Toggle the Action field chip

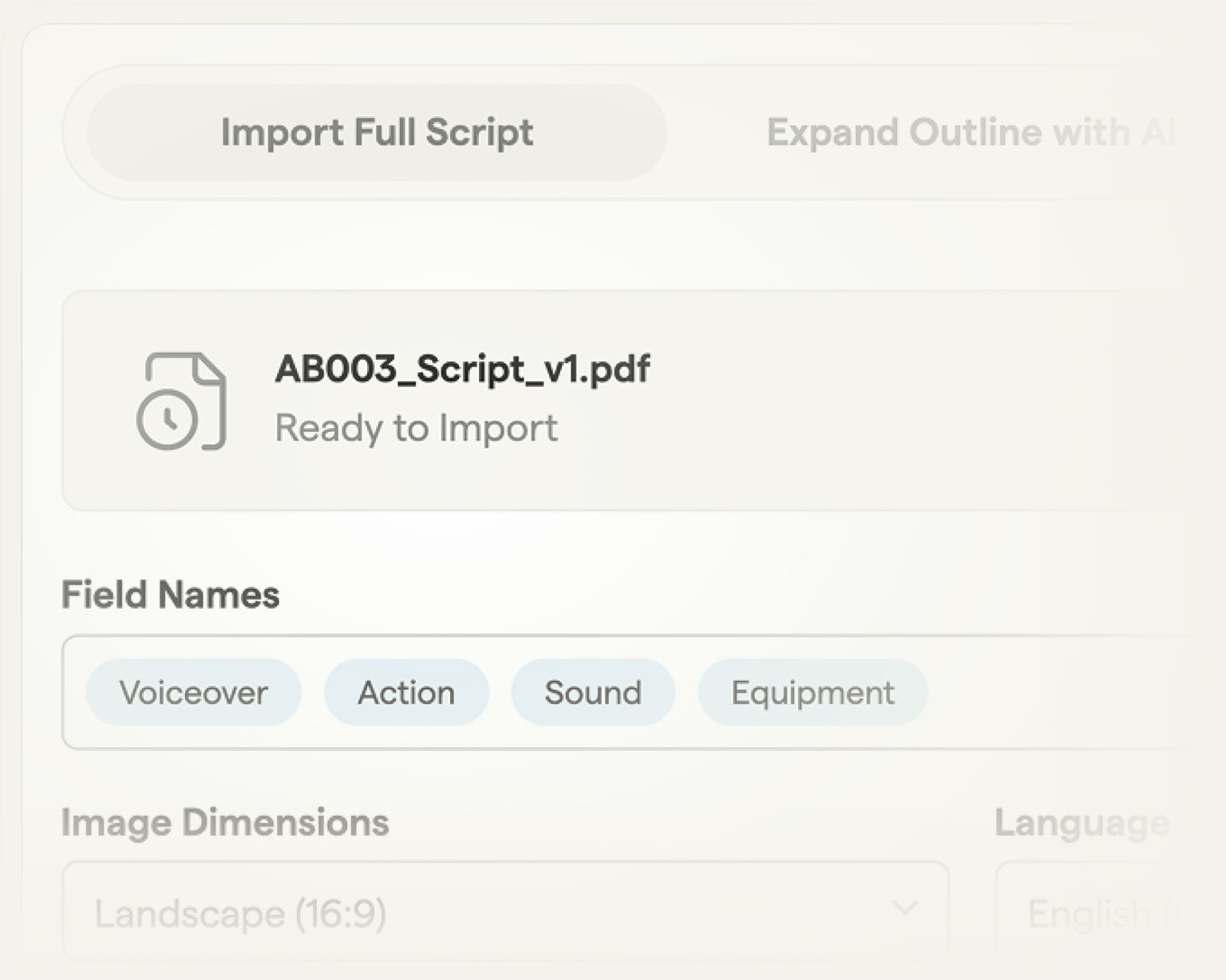pyautogui.click(x=406, y=693)
